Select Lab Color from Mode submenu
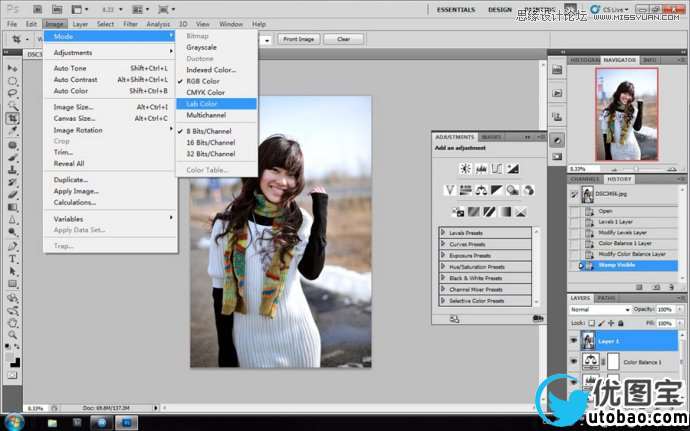Screen dimensions: 690x431 [204, 103]
